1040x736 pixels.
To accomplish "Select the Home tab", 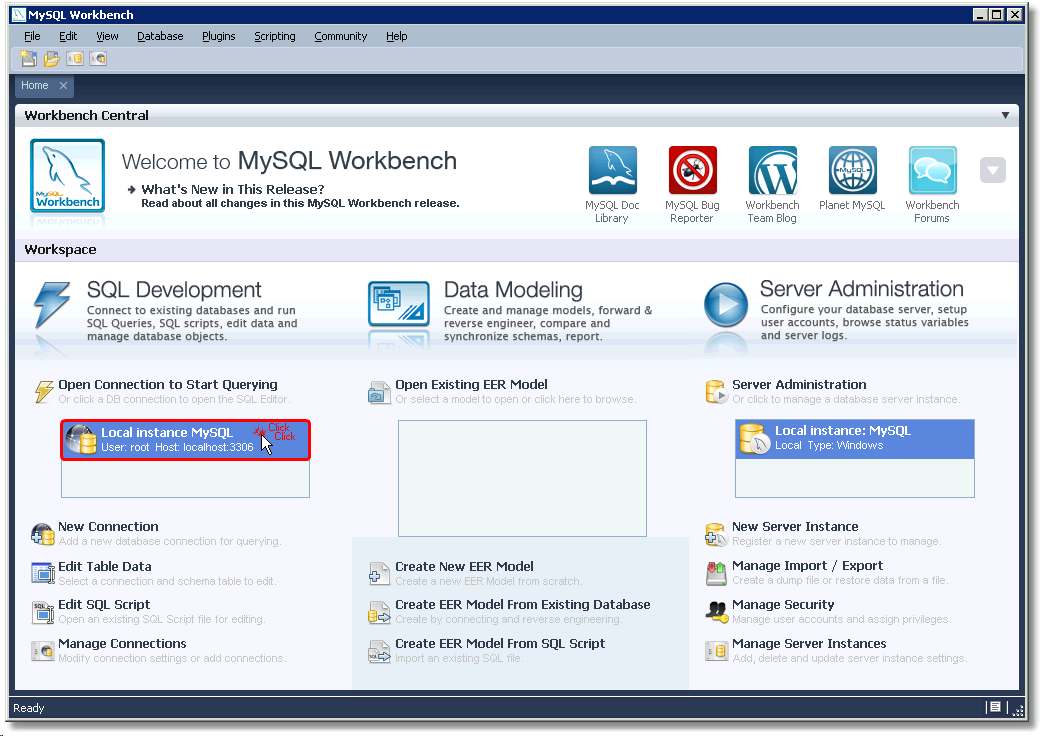I will (x=34, y=86).
